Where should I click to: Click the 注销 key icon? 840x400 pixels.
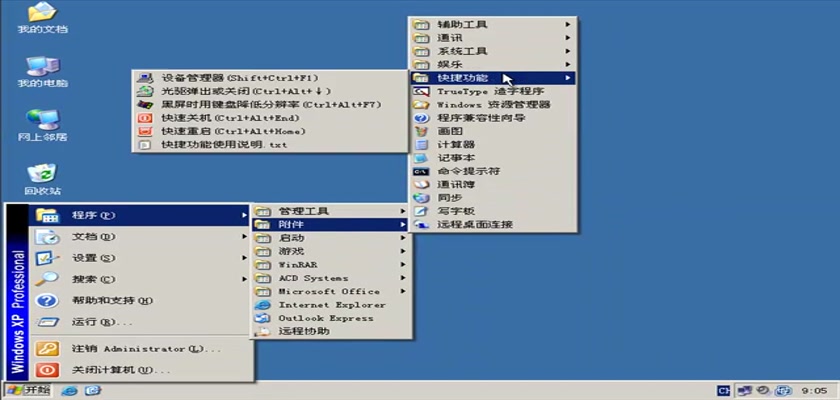(x=47, y=349)
